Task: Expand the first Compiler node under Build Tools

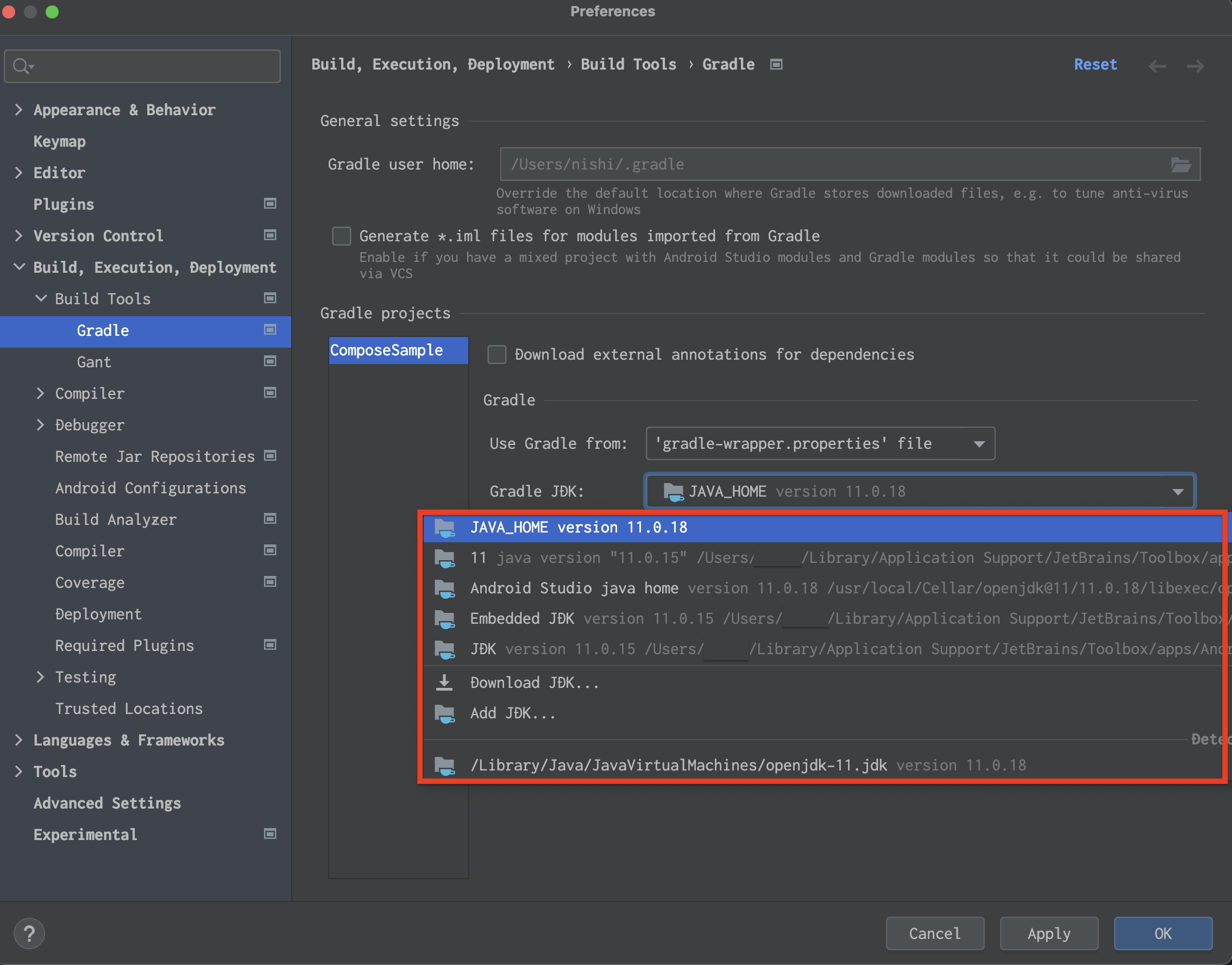Action: [x=40, y=393]
